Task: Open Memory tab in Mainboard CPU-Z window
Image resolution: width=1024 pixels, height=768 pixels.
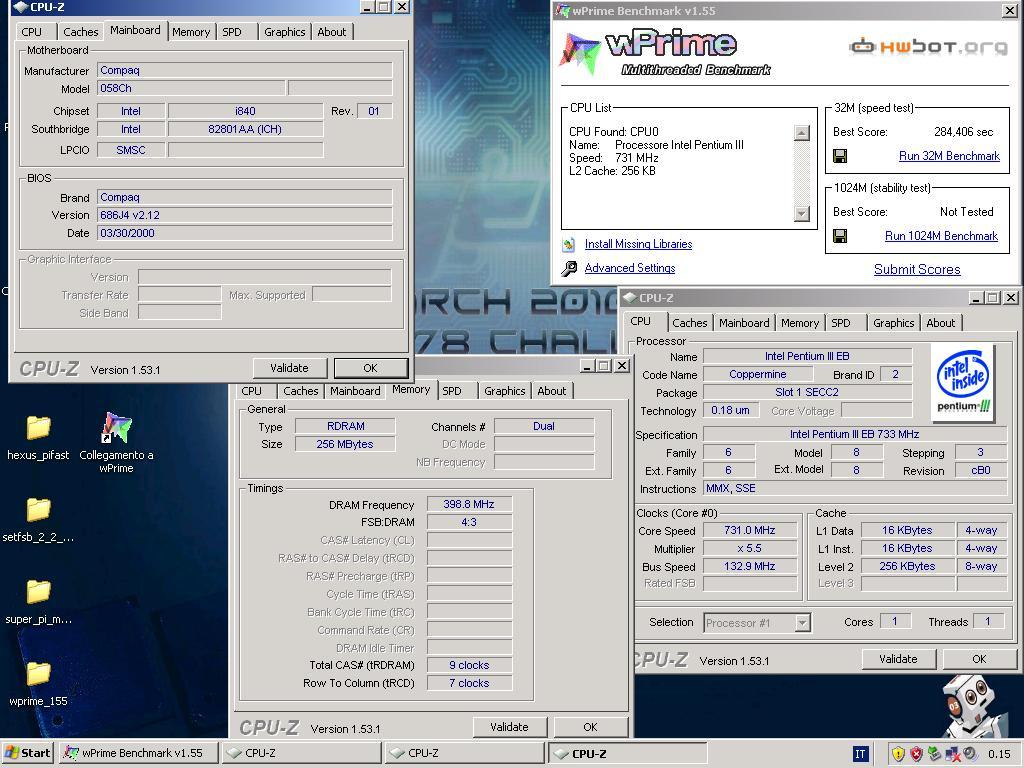Action: click(x=191, y=32)
